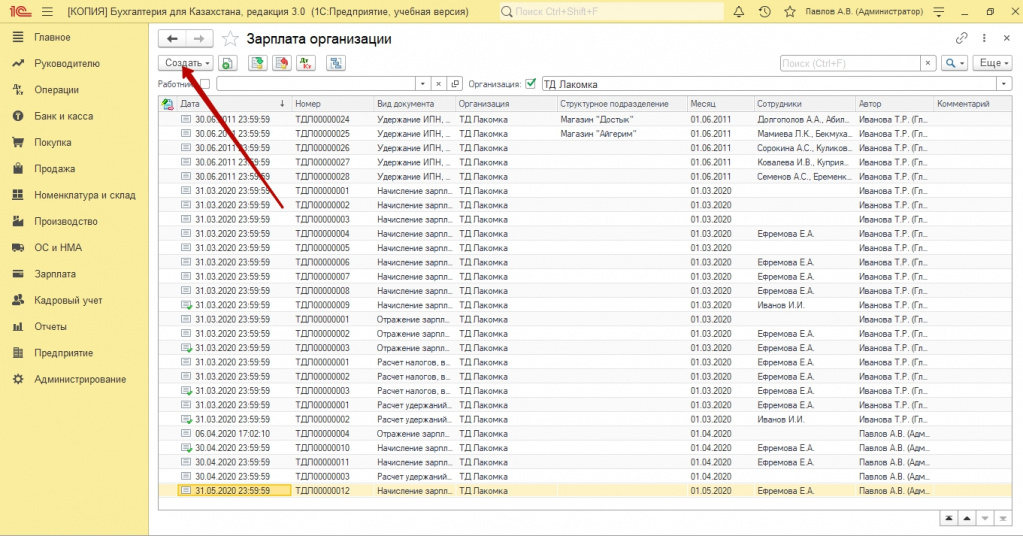The width and height of the screenshot is (1023, 536).
Task: Select row dated 06.04.2020 17:02:10
Action: [585, 434]
